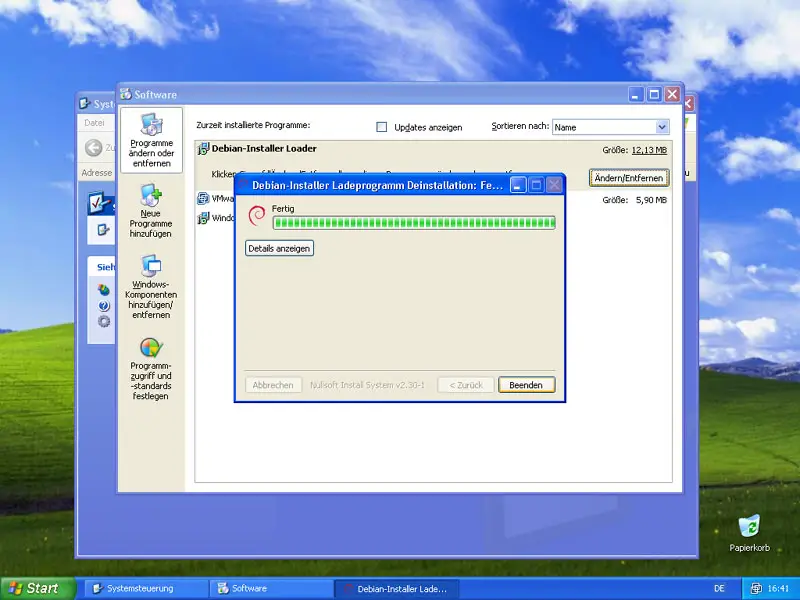Show details with Details anzeigen button
This screenshot has width=800, height=600.
coord(279,248)
